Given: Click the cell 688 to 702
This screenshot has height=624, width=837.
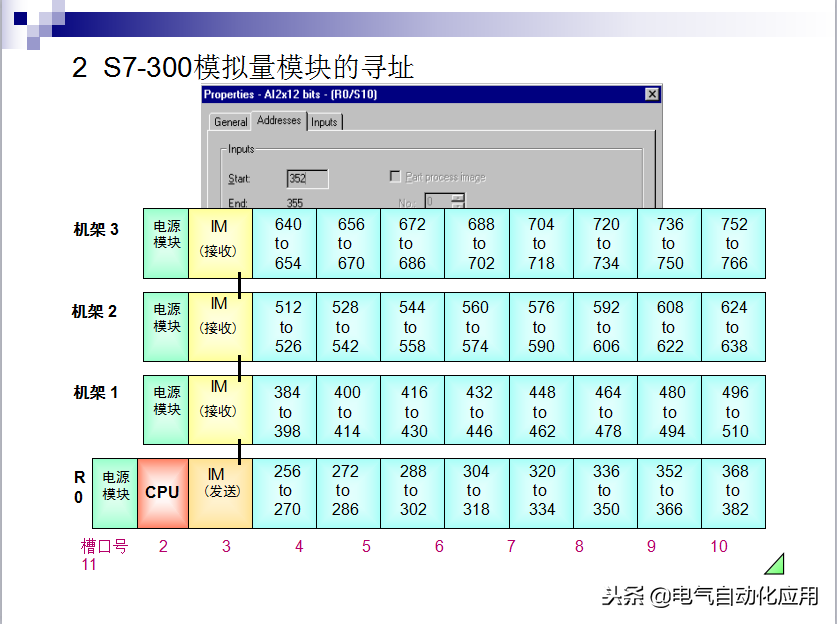Looking at the screenshot, I should 477,243.
